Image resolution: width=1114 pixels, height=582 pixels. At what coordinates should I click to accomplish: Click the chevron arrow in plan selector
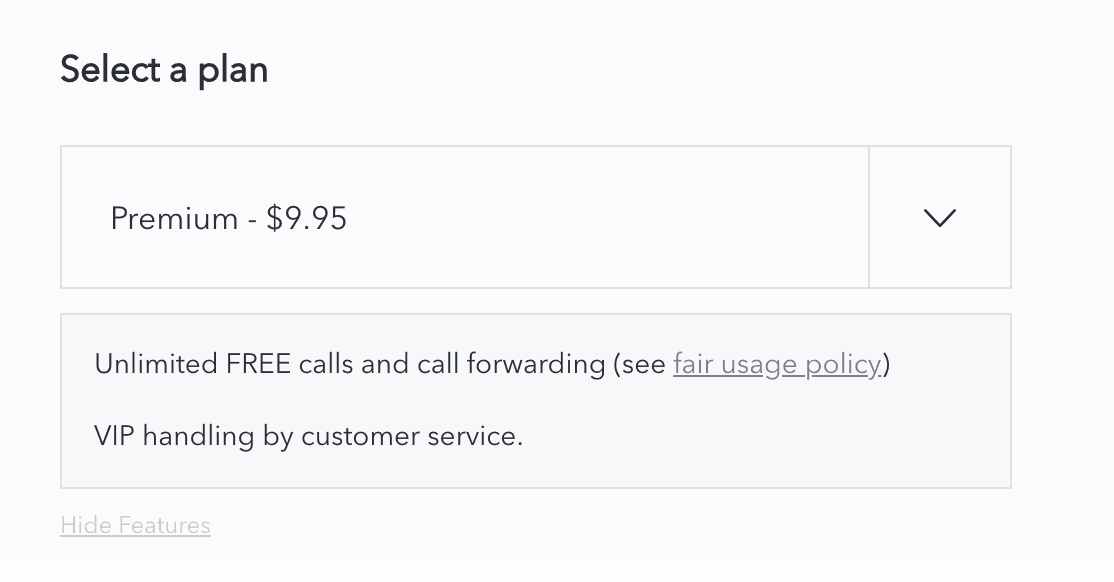(x=940, y=218)
